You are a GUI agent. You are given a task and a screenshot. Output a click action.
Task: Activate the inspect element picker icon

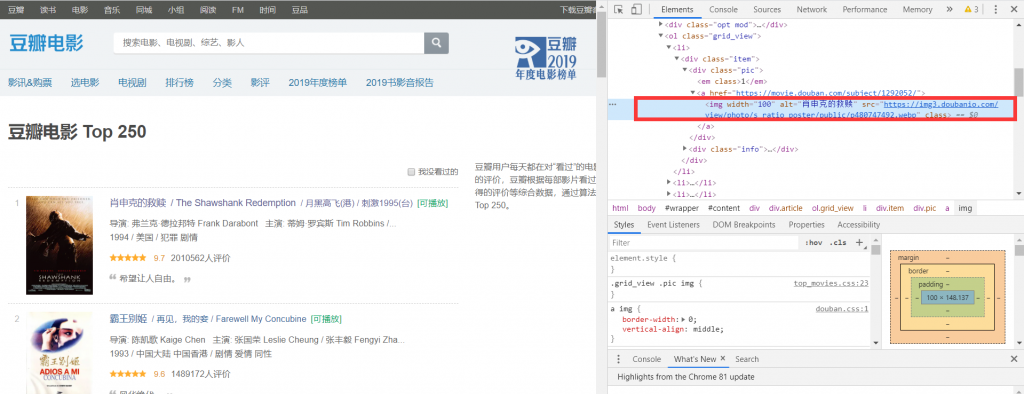(618, 9)
